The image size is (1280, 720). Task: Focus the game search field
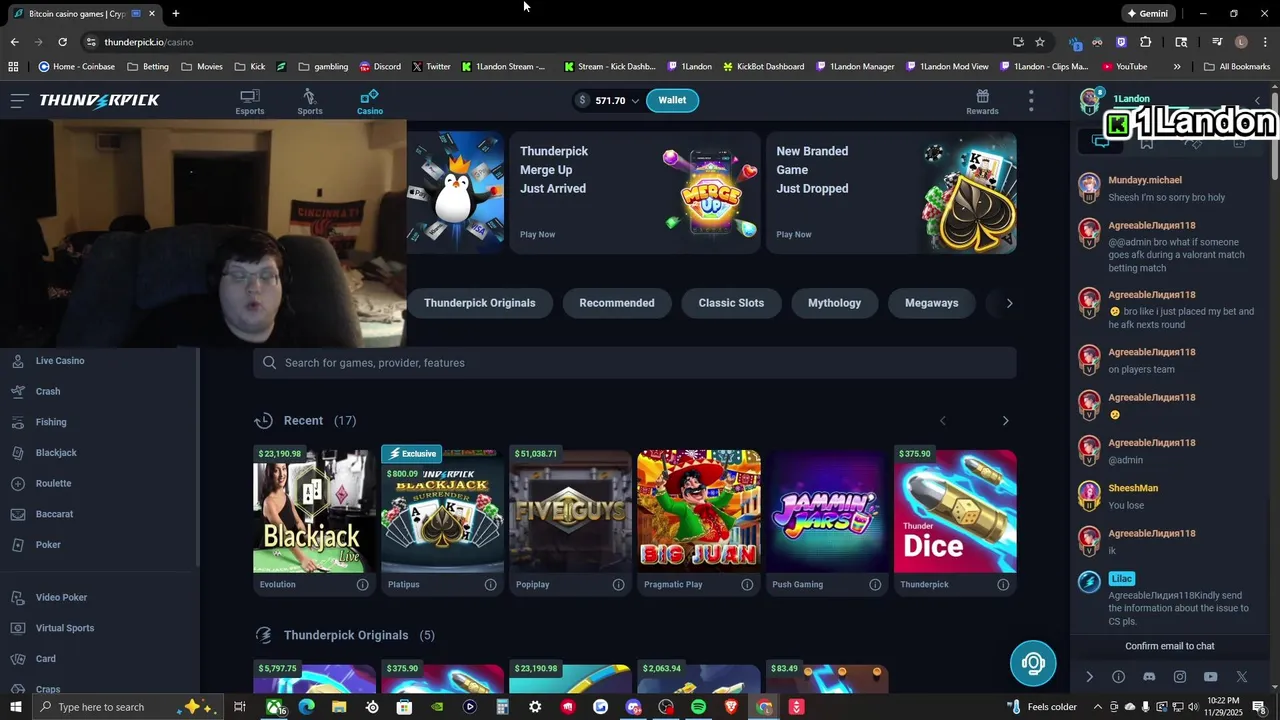pos(635,363)
